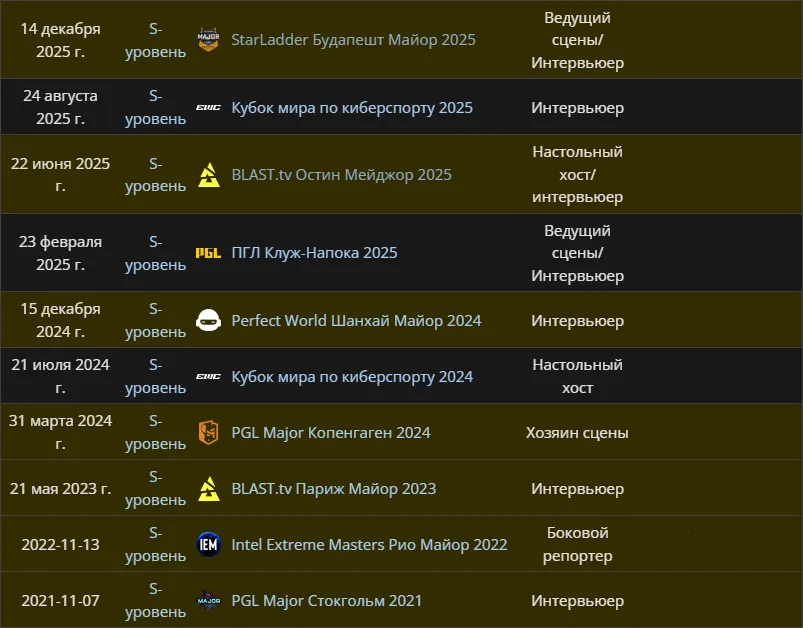Image resolution: width=803 pixels, height=628 pixels.
Task: Open StarLadder Будапешт Майор 2025 link
Action: click(353, 40)
